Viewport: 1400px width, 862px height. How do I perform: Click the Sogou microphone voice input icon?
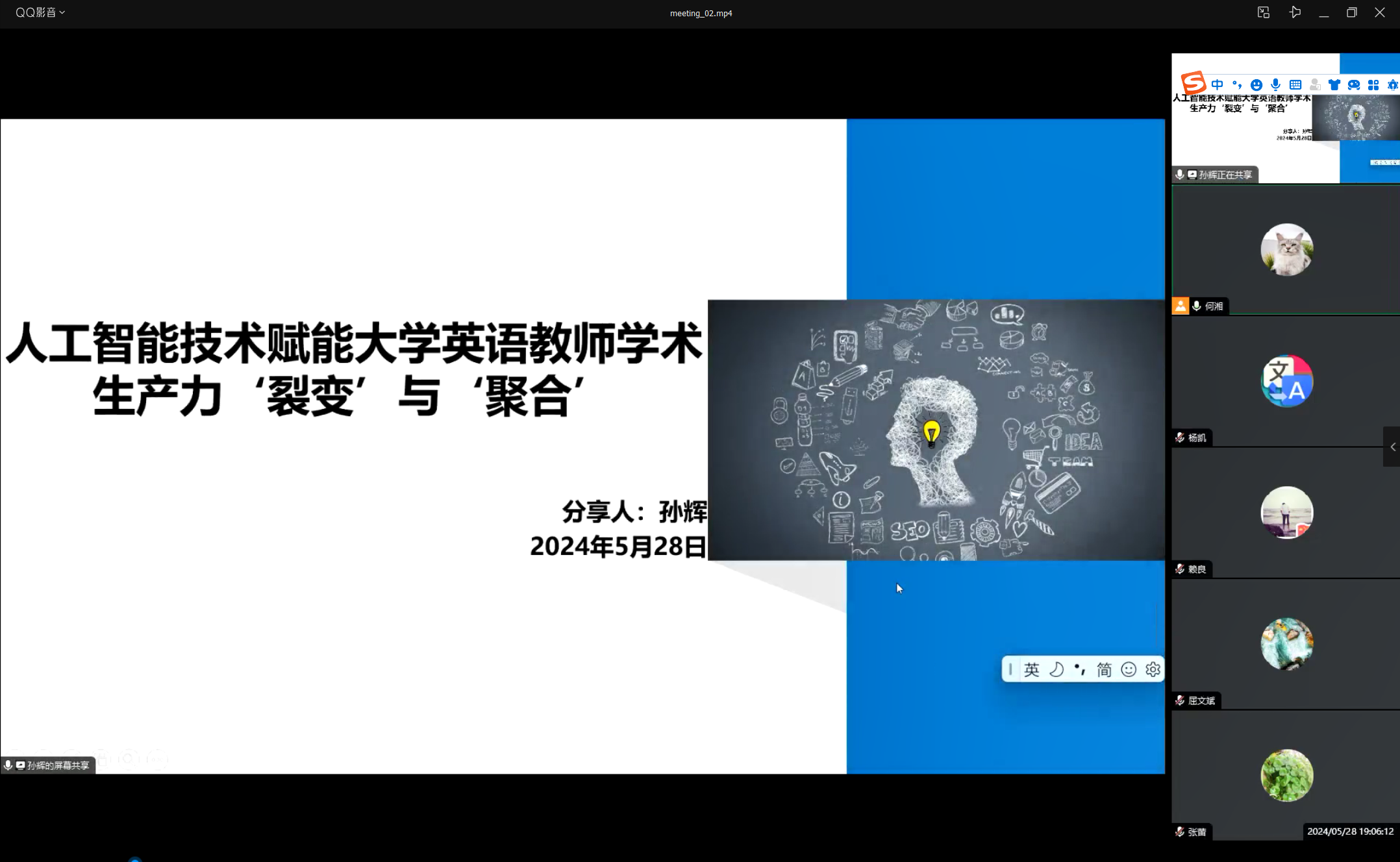point(1276,84)
